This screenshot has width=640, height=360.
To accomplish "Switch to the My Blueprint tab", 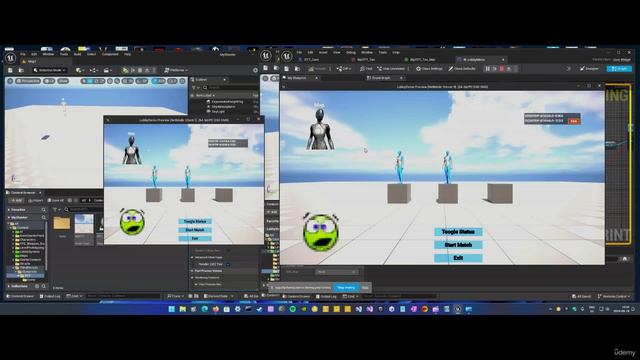I will tap(297, 78).
